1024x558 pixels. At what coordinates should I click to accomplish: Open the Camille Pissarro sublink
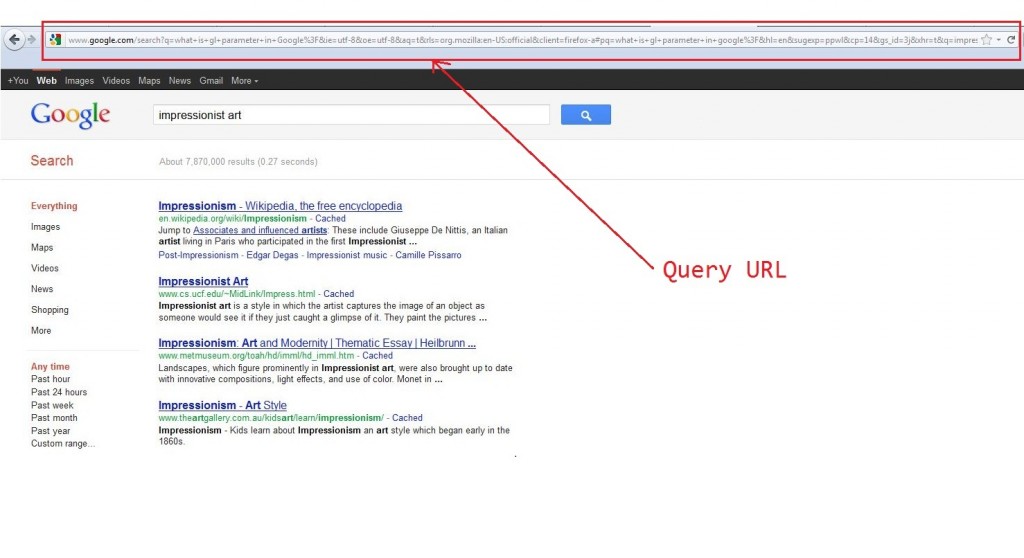coord(428,255)
